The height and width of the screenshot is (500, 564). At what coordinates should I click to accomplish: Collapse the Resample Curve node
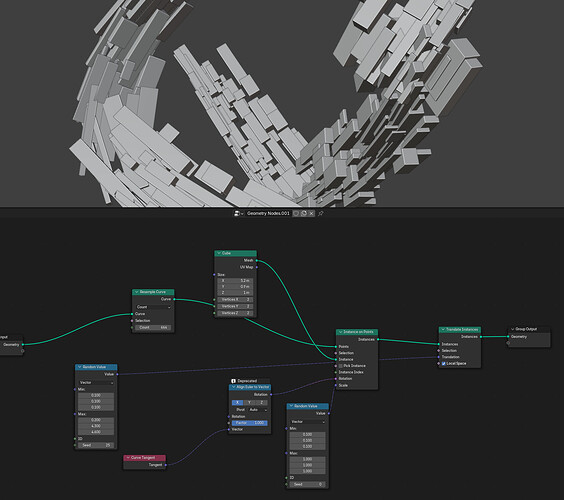tap(136, 292)
